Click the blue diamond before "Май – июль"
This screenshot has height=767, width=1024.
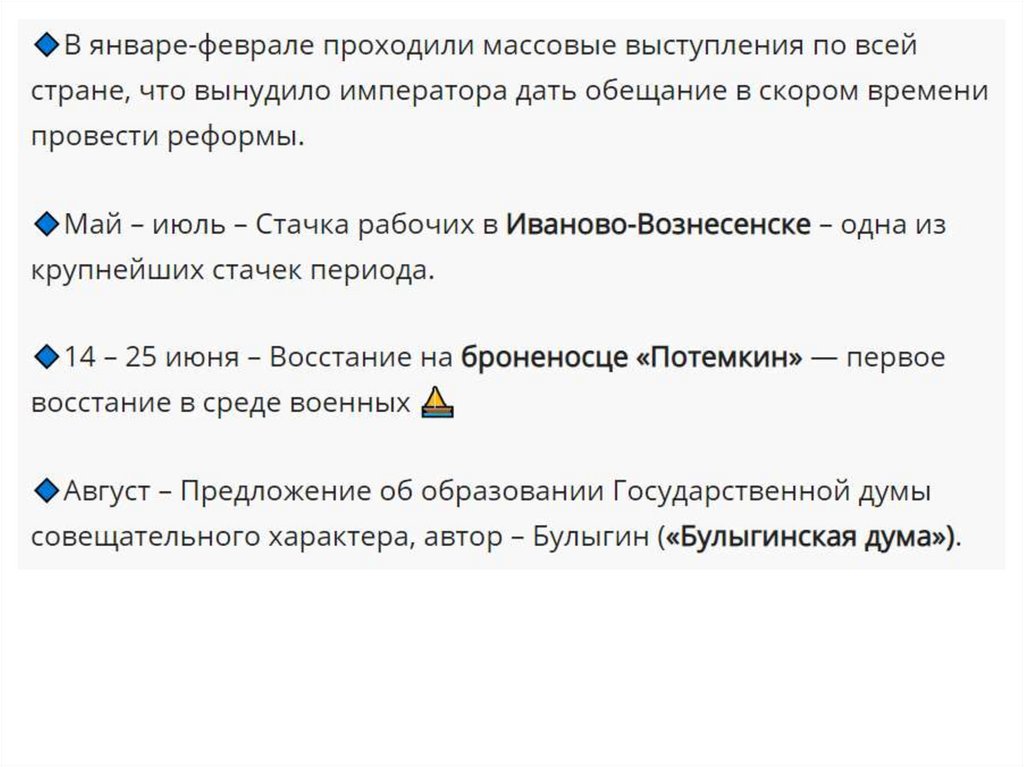point(46,224)
